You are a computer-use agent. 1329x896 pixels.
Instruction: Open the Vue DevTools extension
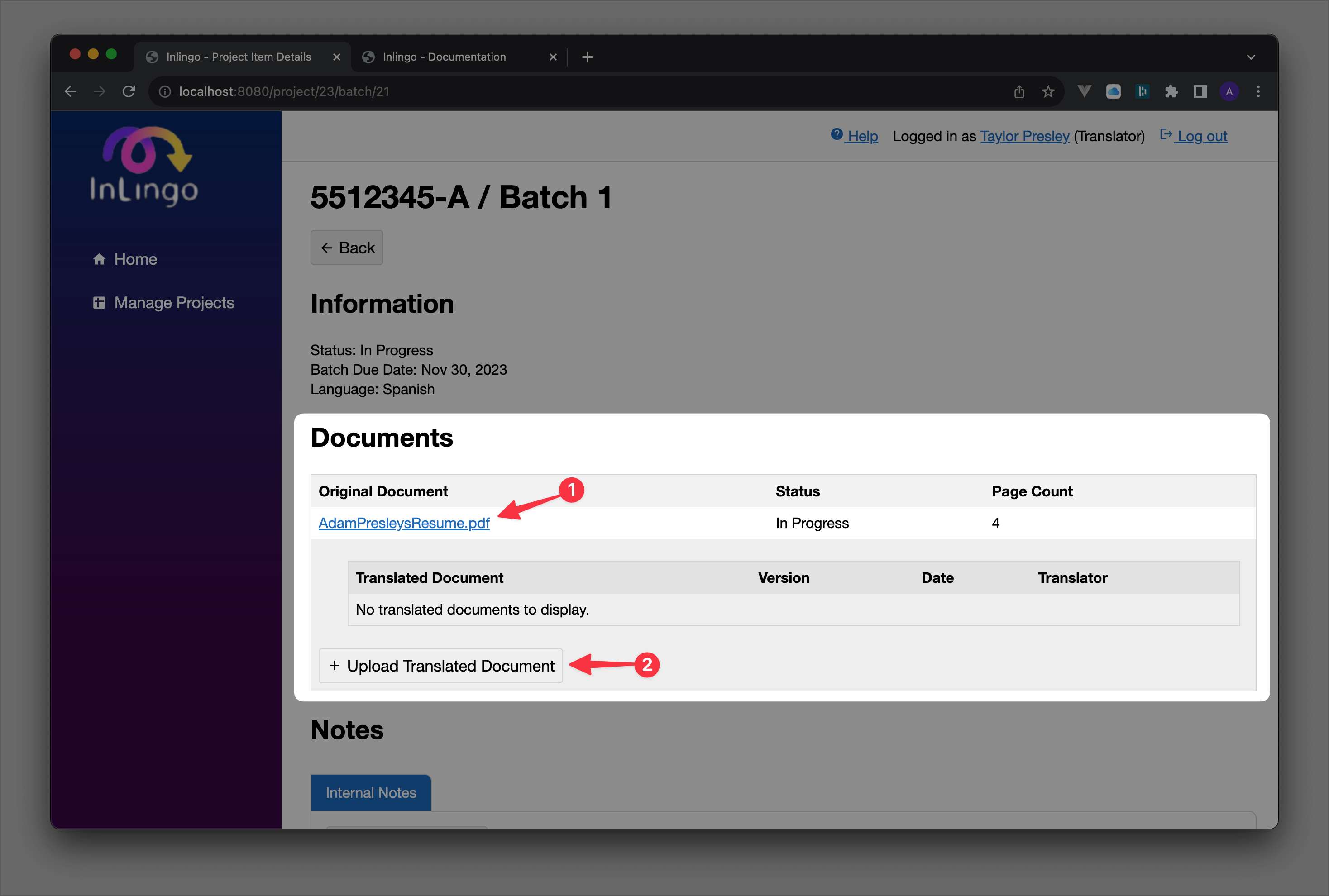click(1085, 91)
